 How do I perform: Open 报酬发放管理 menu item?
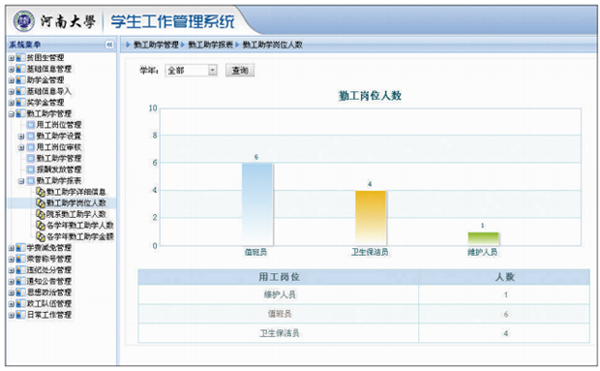tap(59, 169)
